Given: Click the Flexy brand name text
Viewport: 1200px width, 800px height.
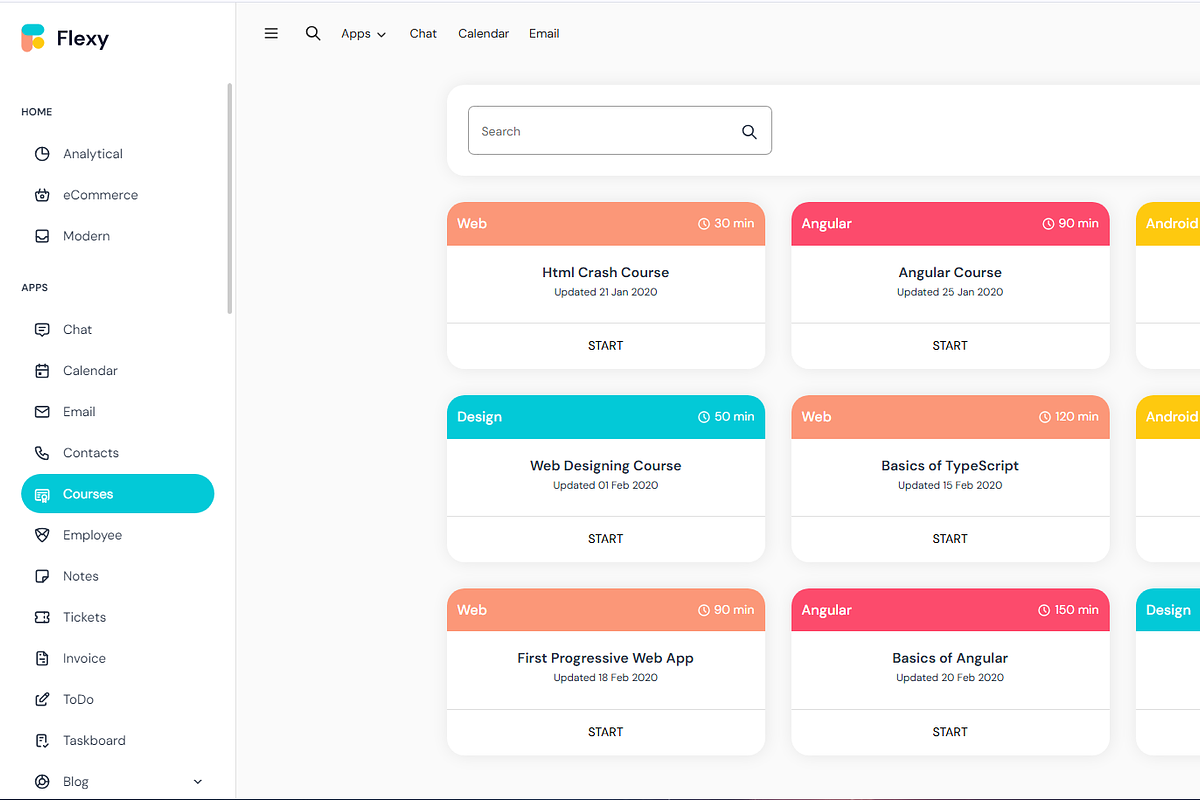Looking at the screenshot, I should click(x=83, y=39).
